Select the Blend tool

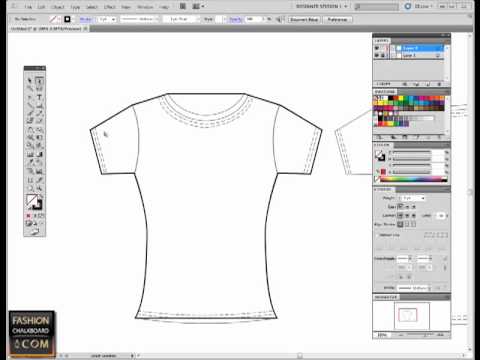pyautogui.click(x=39, y=162)
